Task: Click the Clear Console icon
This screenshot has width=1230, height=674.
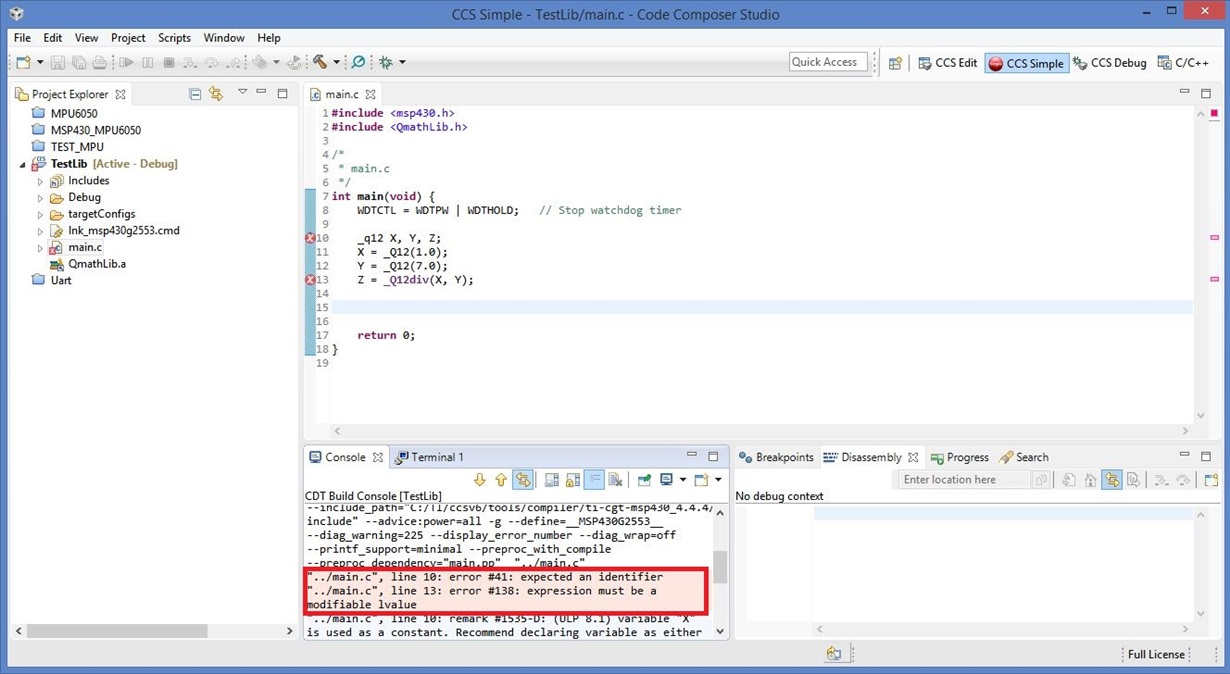Action: click(616, 480)
